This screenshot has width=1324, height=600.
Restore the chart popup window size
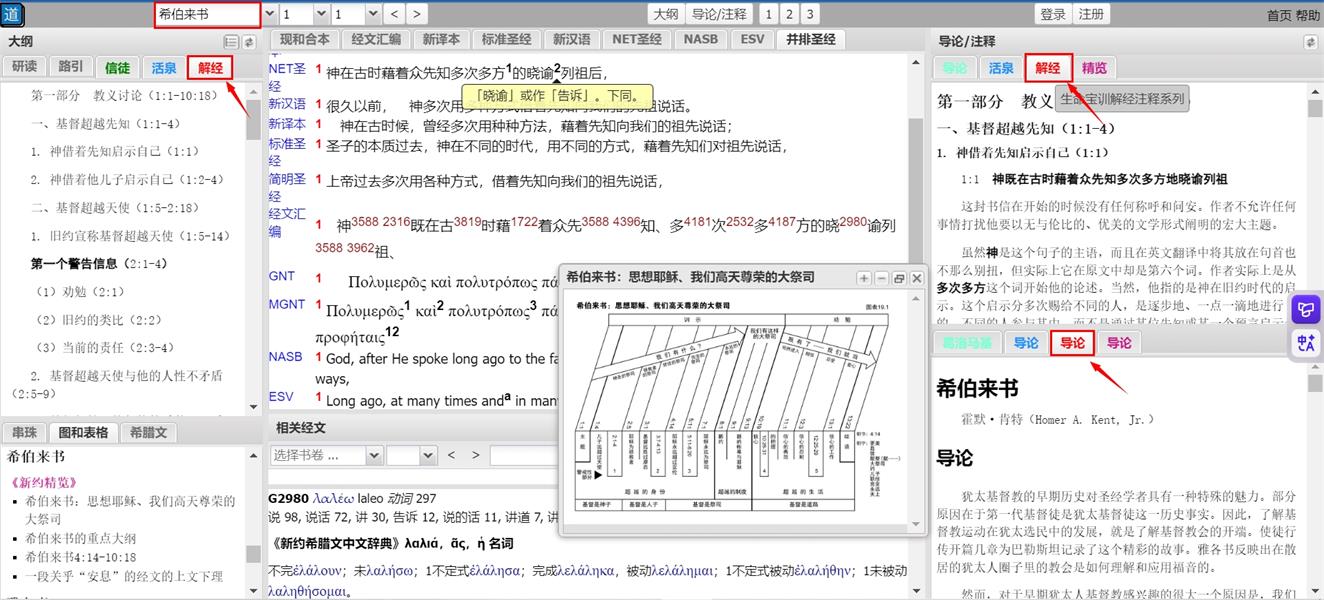pyautogui.click(x=898, y=278)
